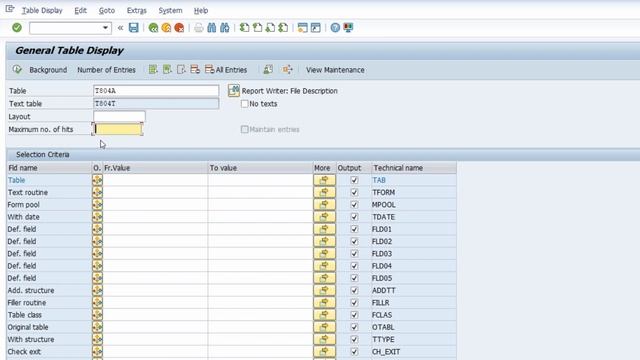
Task: Click the Check exit field label
Action: click(24, 351)
